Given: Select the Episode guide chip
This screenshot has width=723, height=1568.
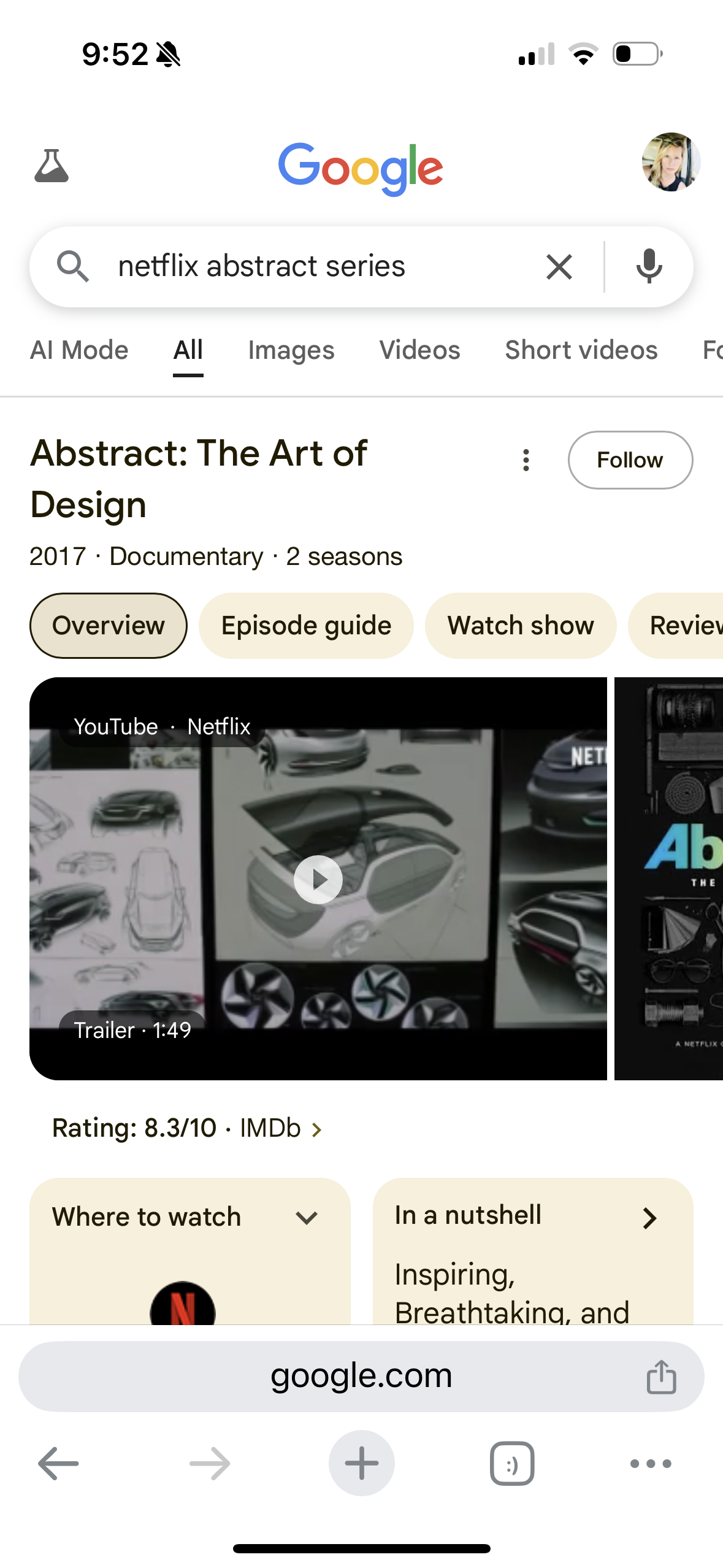Looking at the screenshot, I should click(x=306, y=626).
